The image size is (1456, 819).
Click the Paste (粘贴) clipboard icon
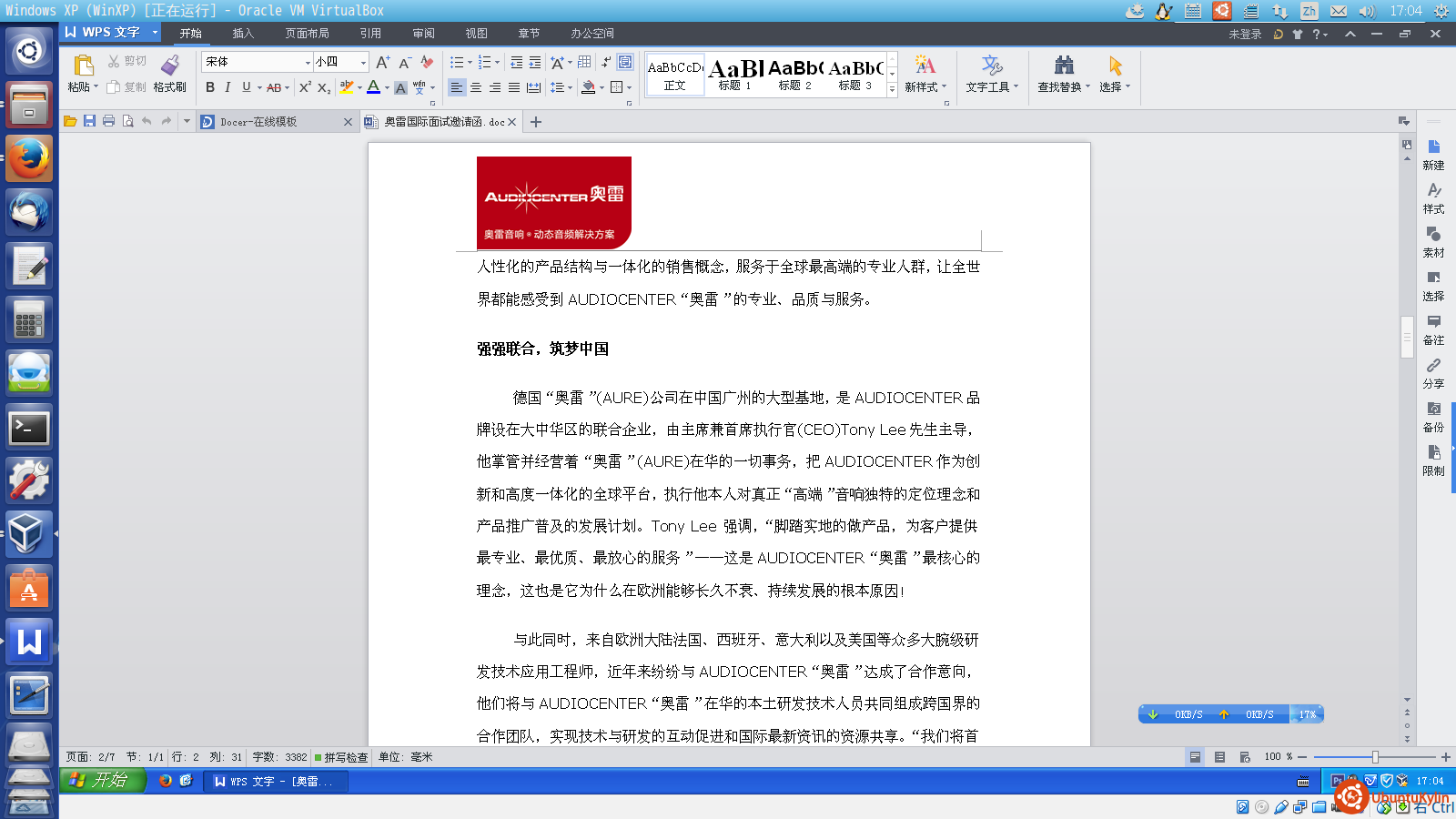[x=83, y=66]
